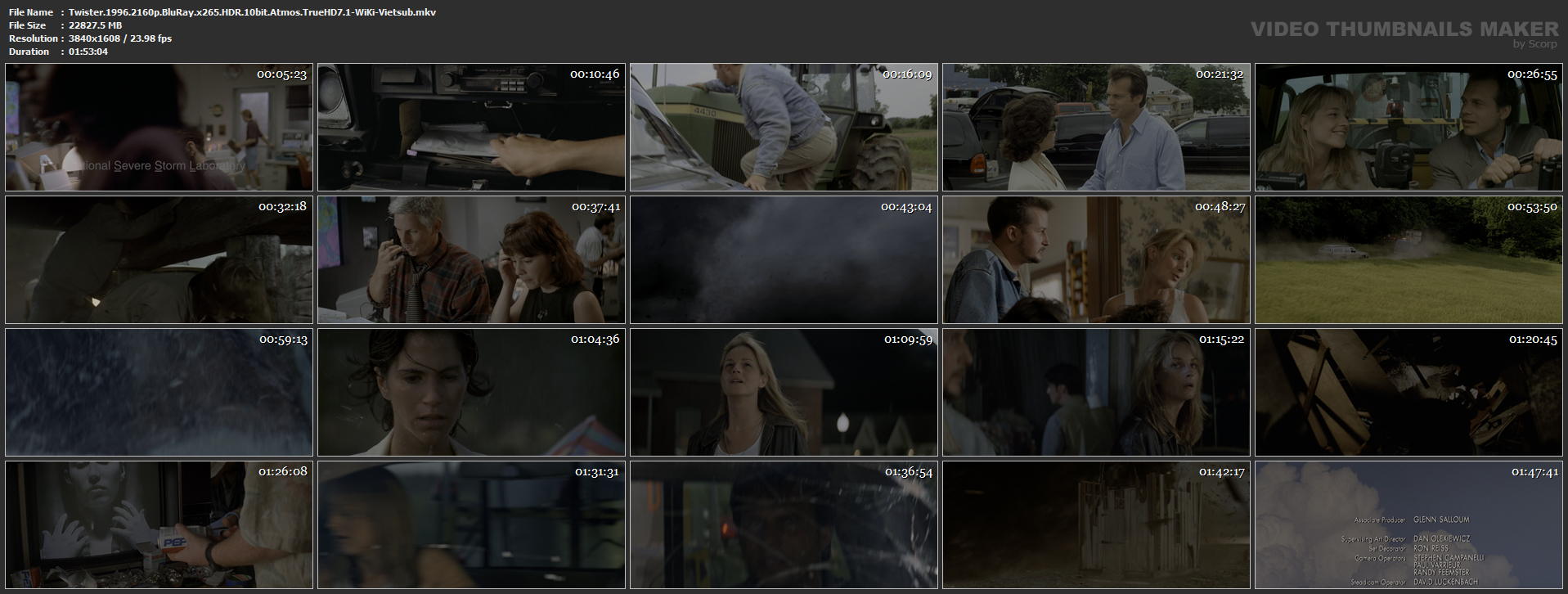
Task: Click the 'File Name' label
Action: pos(31,12)
